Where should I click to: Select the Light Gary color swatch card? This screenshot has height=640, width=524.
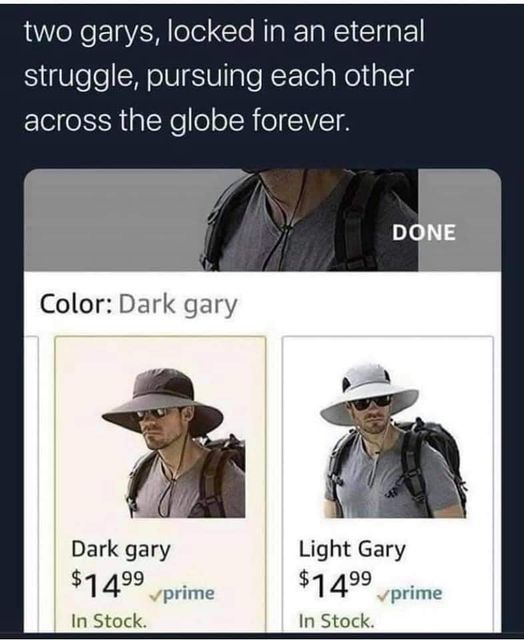388,484
